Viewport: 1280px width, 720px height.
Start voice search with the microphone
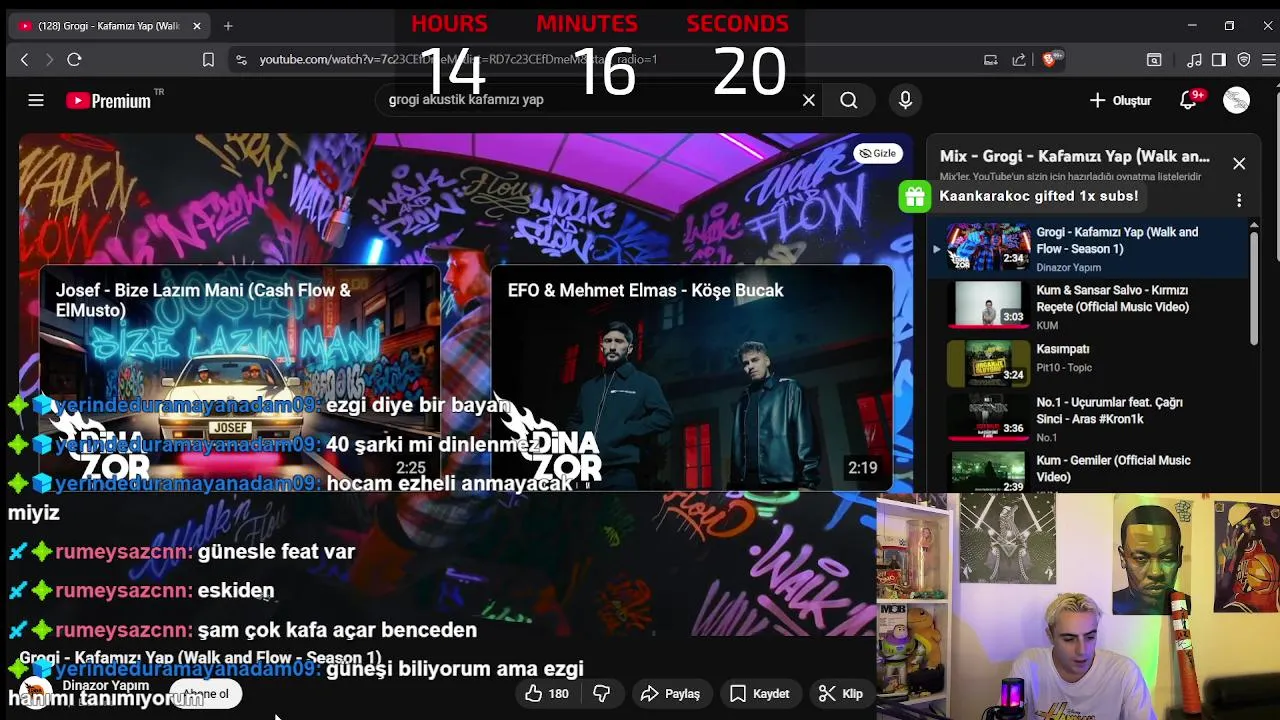click(x=905, y=100)
